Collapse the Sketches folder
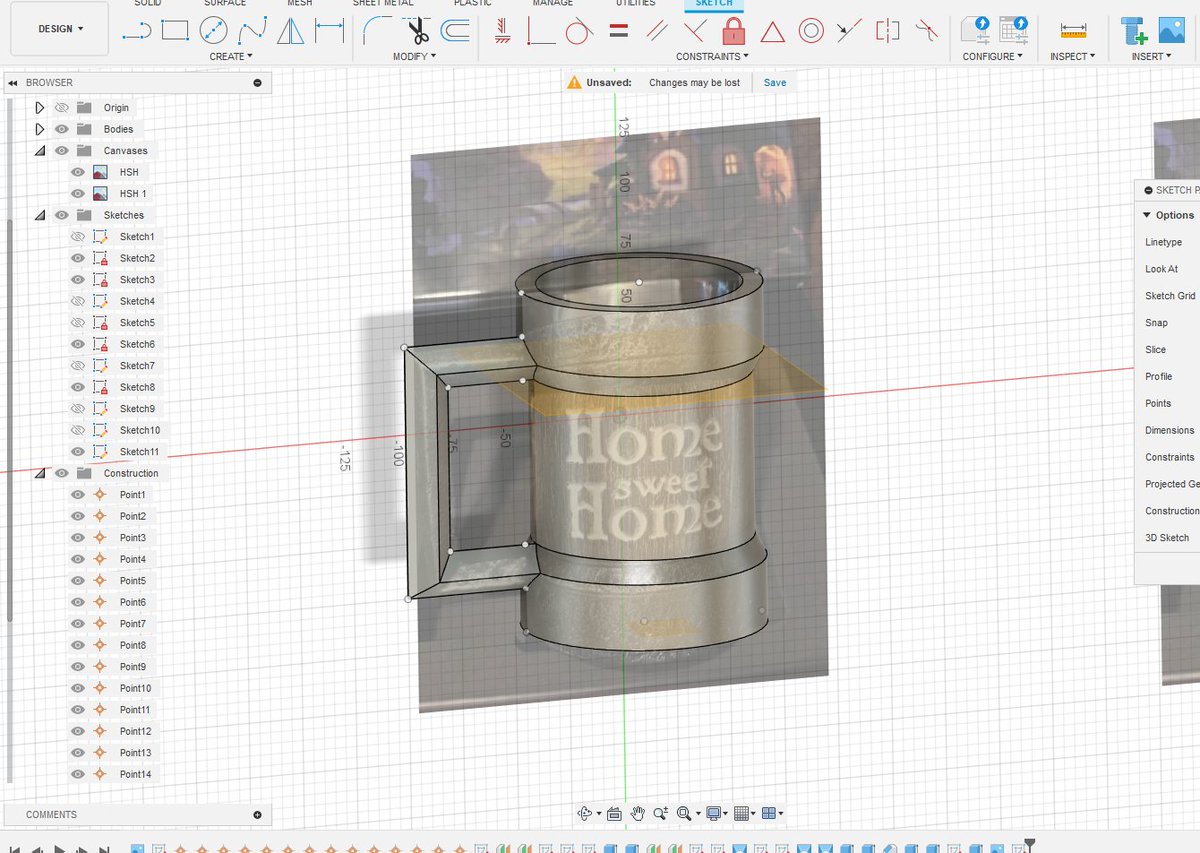This screenshot has width=1200, height=853. [x=40, y=215]
